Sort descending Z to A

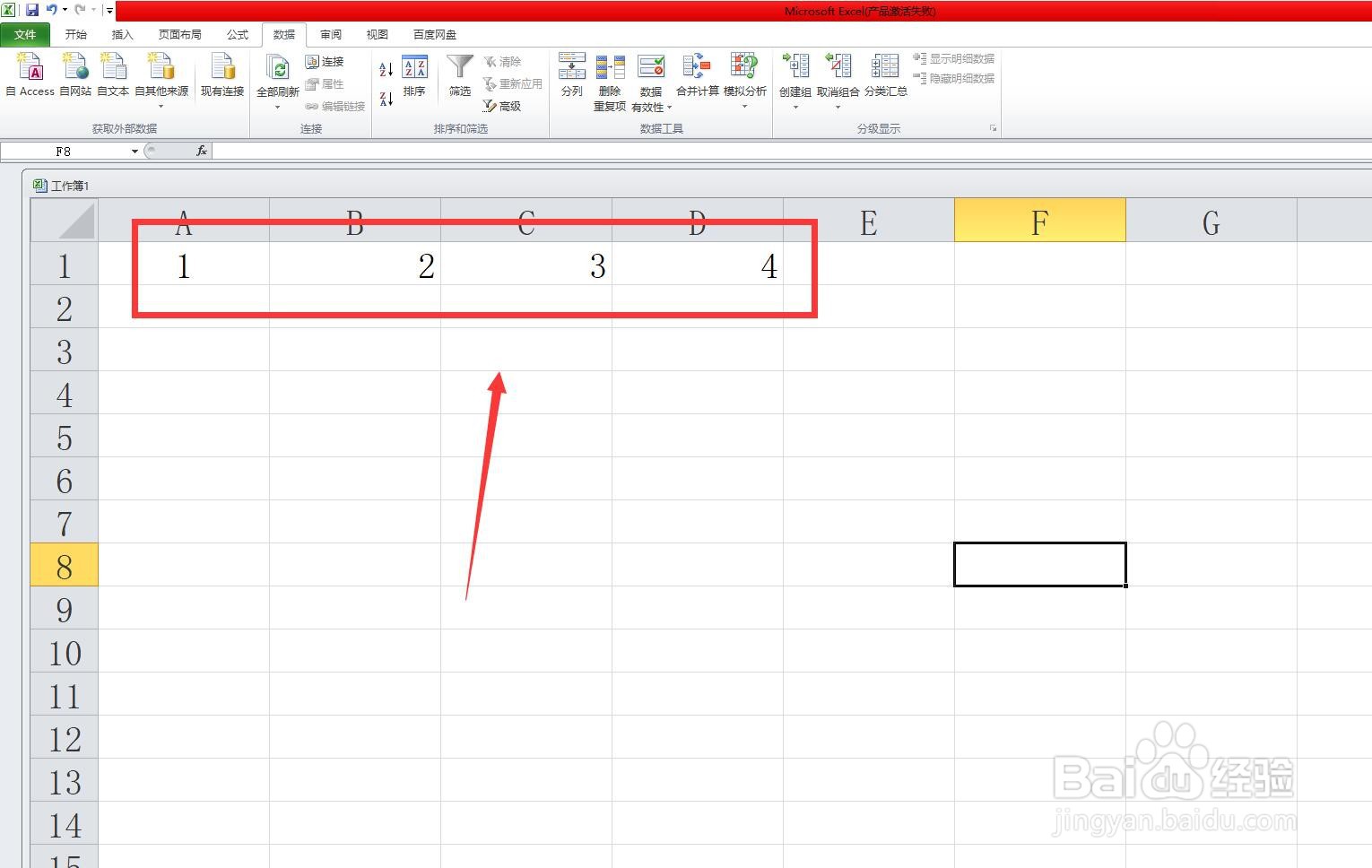pyautogui.click(x=386, y=99)
